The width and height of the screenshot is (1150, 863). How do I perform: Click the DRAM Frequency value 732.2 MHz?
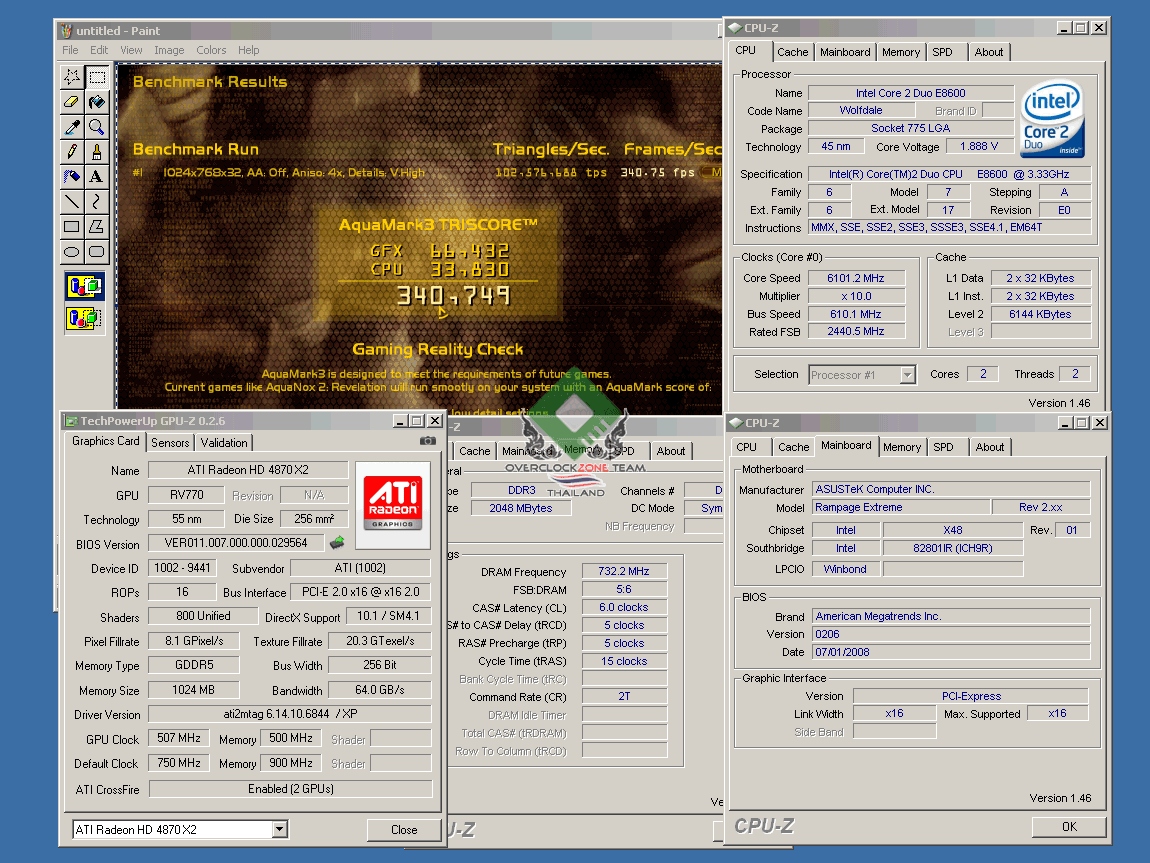[x=624, y=570]
